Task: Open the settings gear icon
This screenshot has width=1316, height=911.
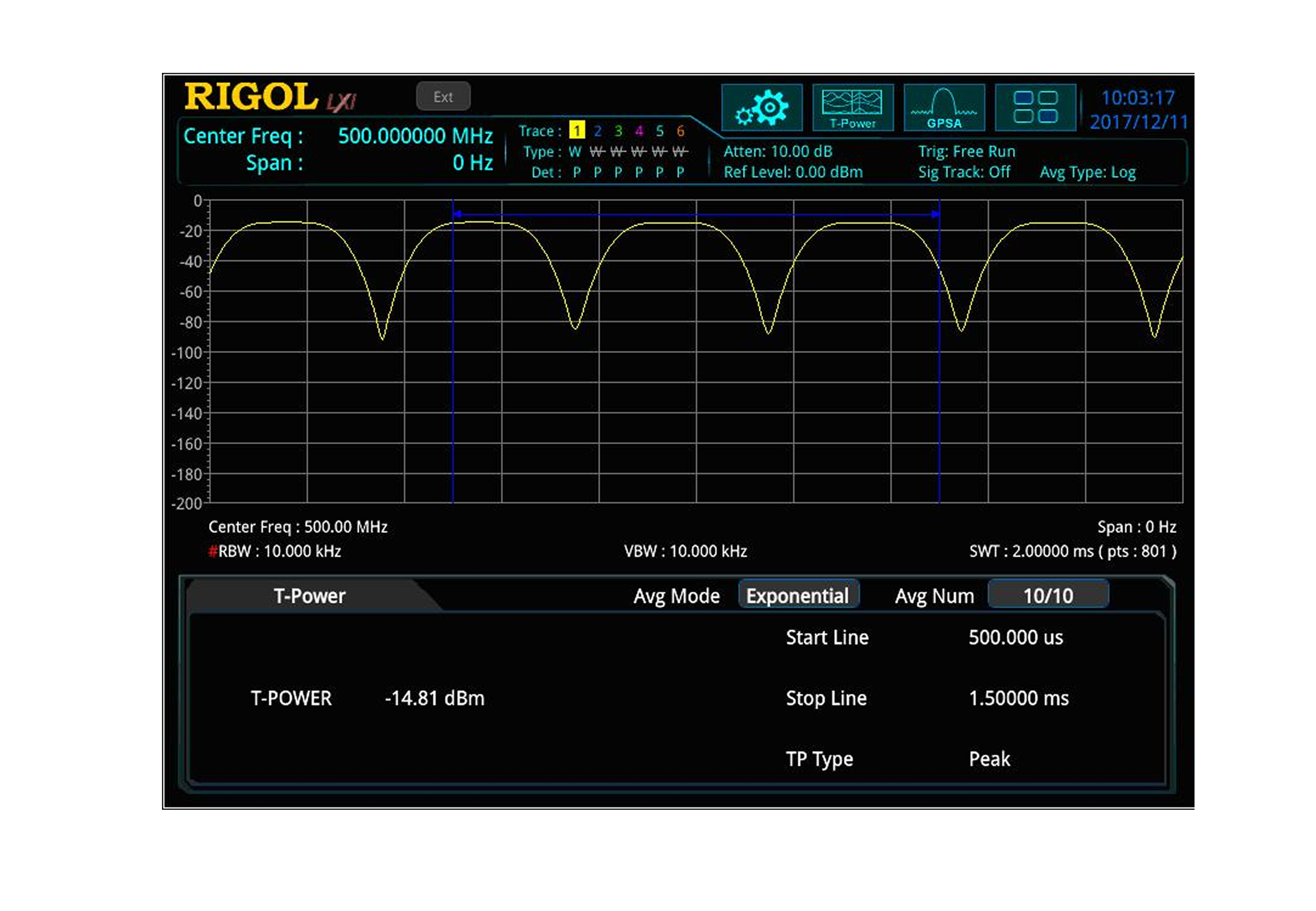Action: [x=761, y=107]
